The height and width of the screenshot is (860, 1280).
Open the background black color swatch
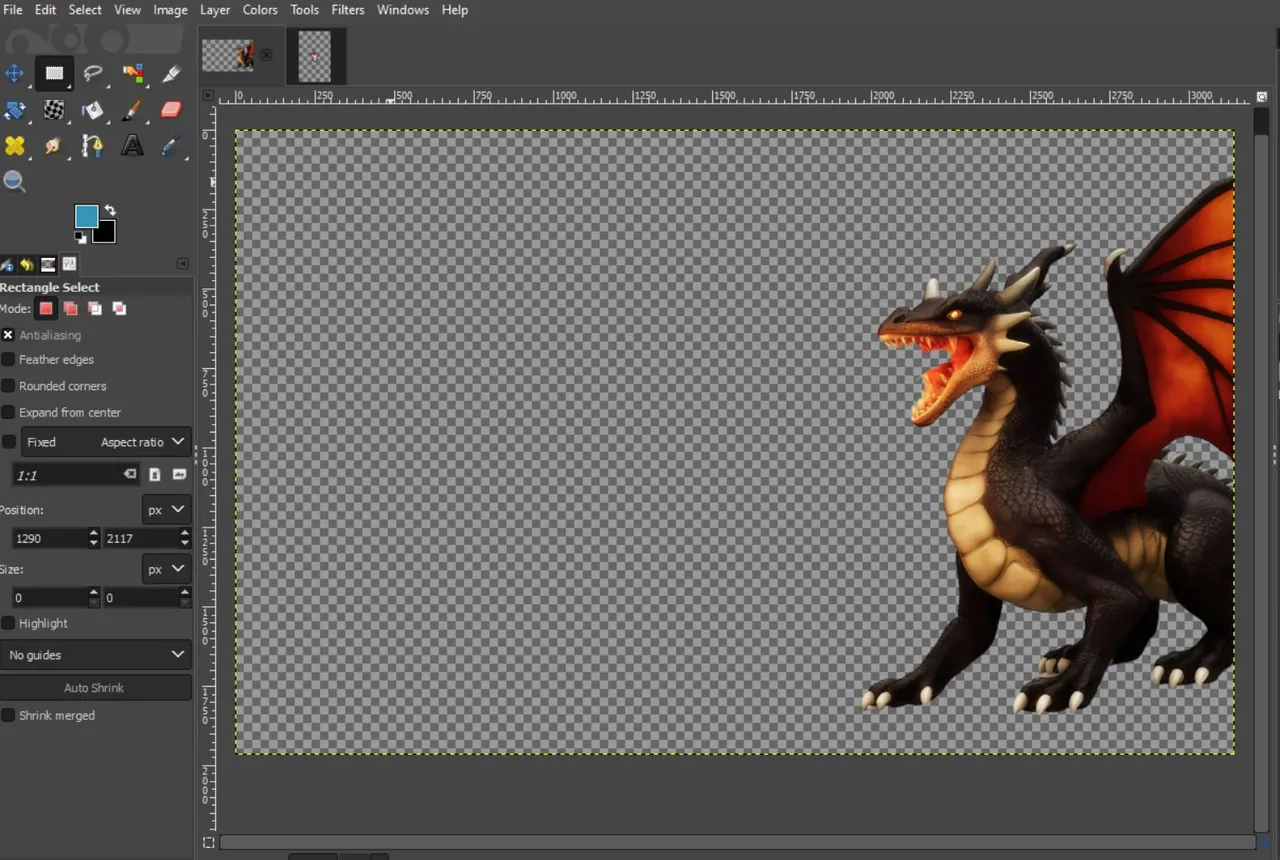[x=106, y=234]
